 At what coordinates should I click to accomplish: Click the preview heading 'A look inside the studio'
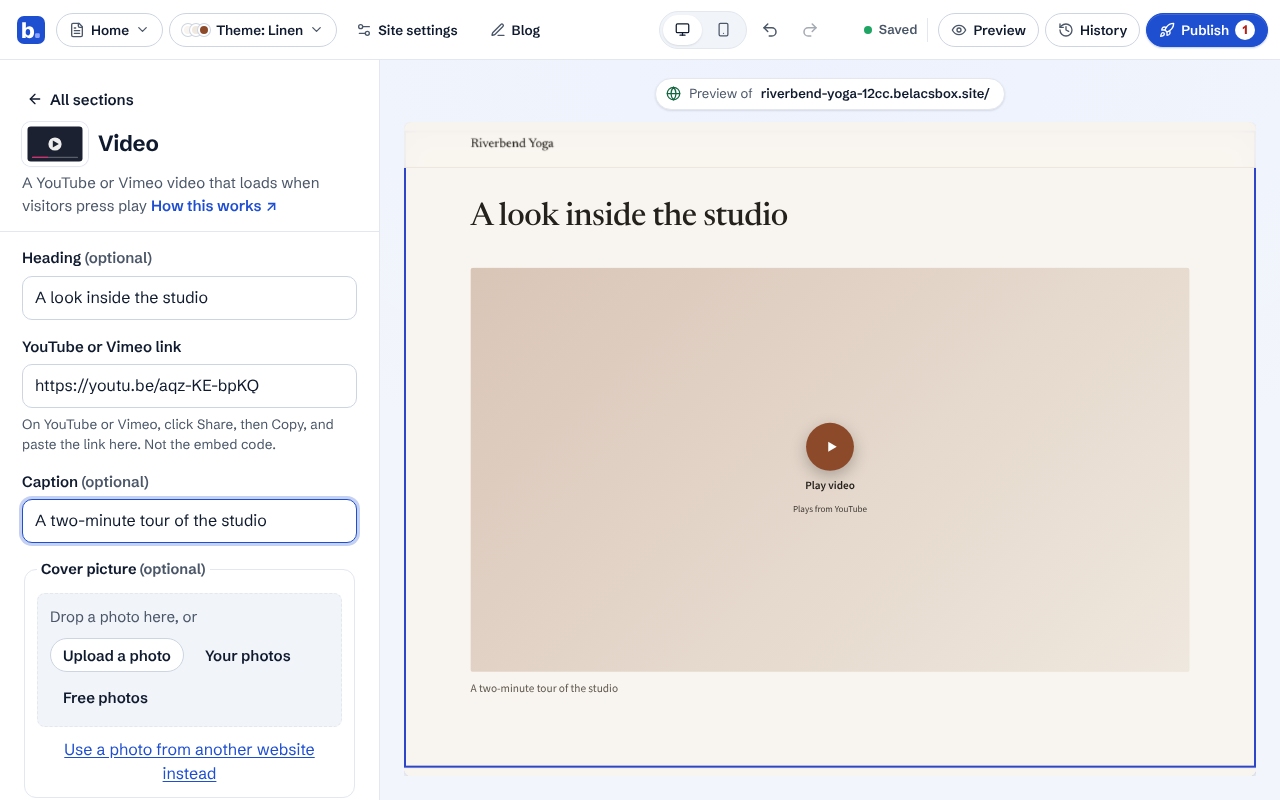click(629, 214)
